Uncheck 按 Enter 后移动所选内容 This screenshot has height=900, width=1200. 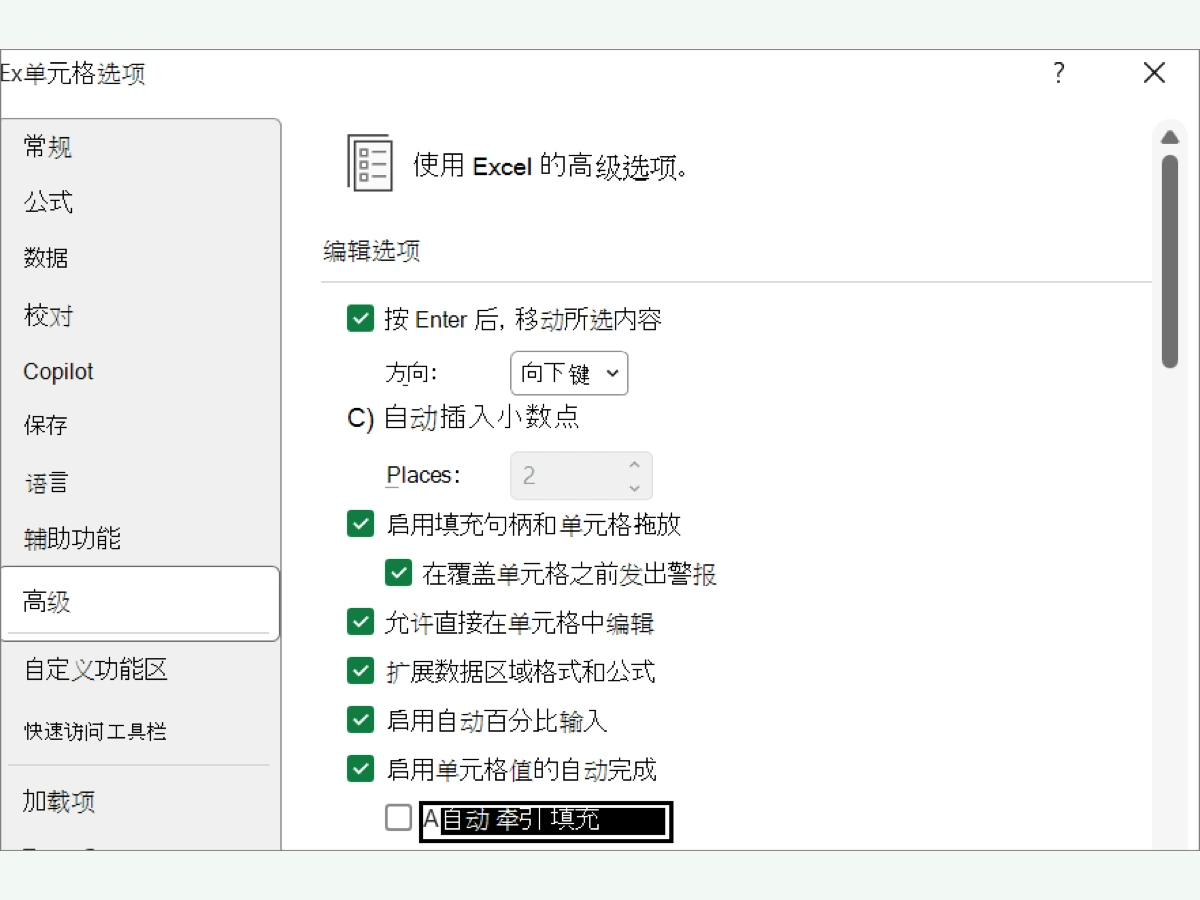pyautogui.click(x=360, y=319)
